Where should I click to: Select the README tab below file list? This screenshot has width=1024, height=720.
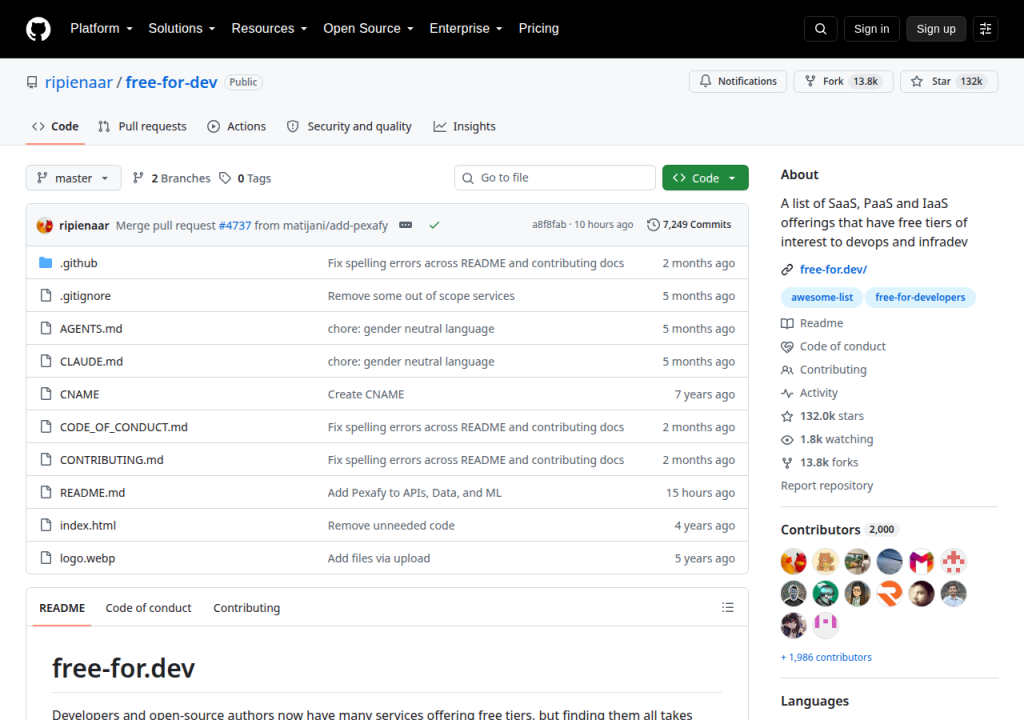pos(62,608)
